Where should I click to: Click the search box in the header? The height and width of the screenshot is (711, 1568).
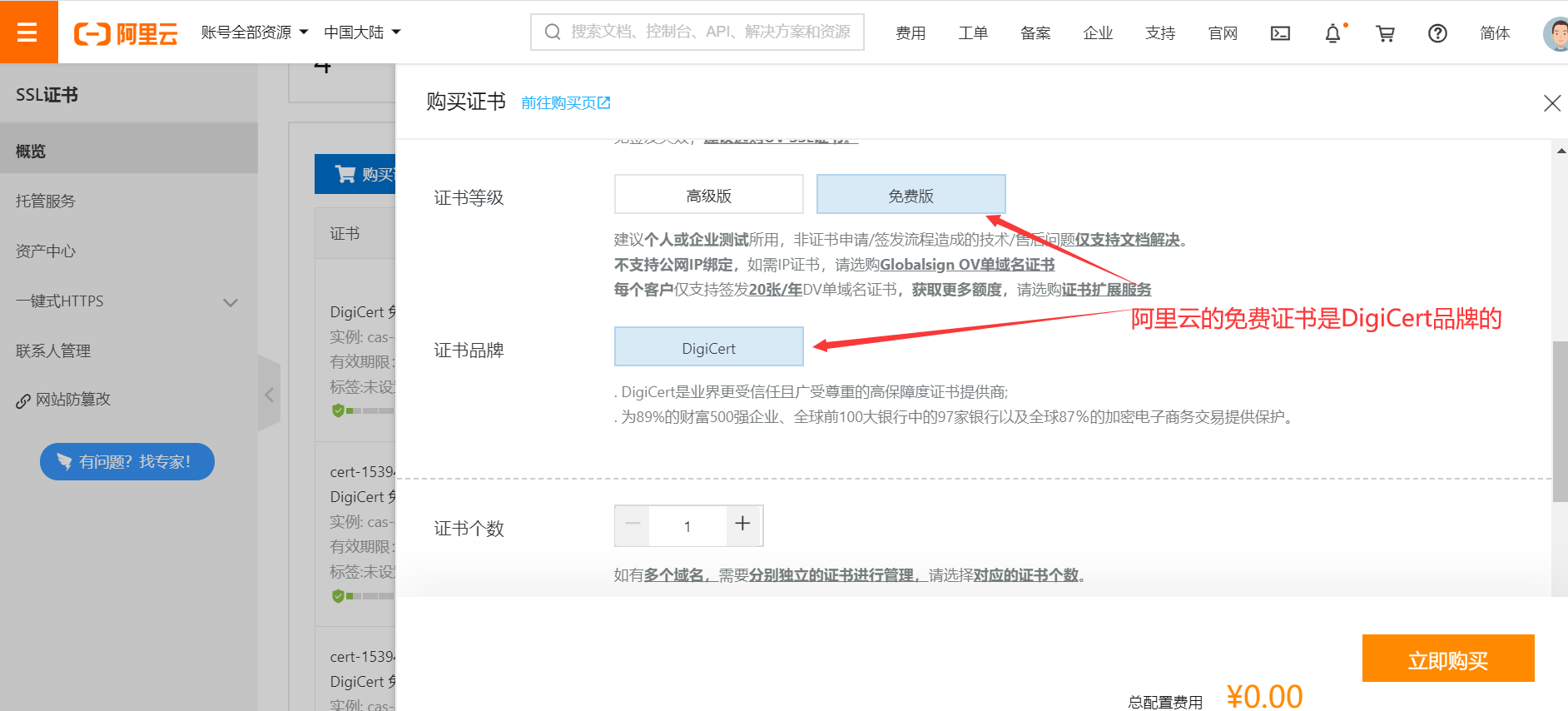697,32
